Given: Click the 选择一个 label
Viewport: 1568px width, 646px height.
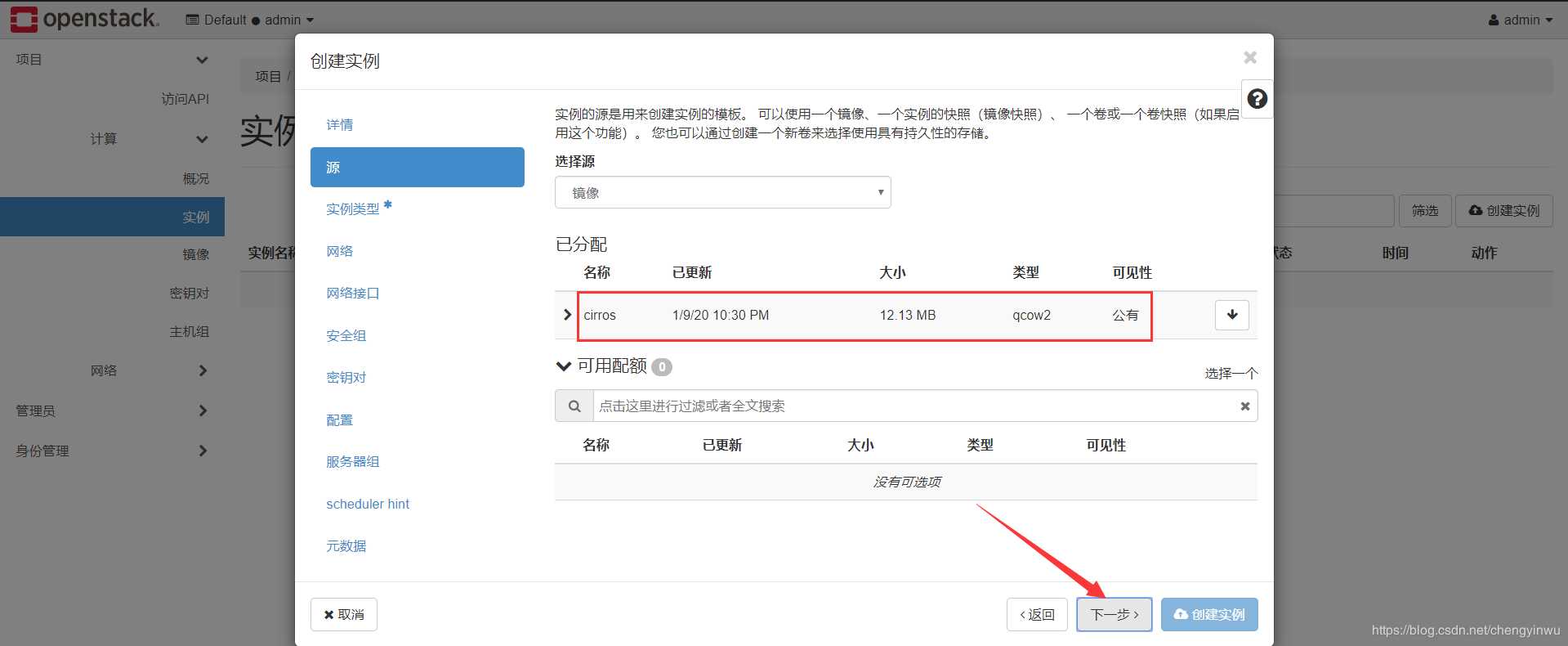Looking at the screenshot, I should pos(1231,373).
